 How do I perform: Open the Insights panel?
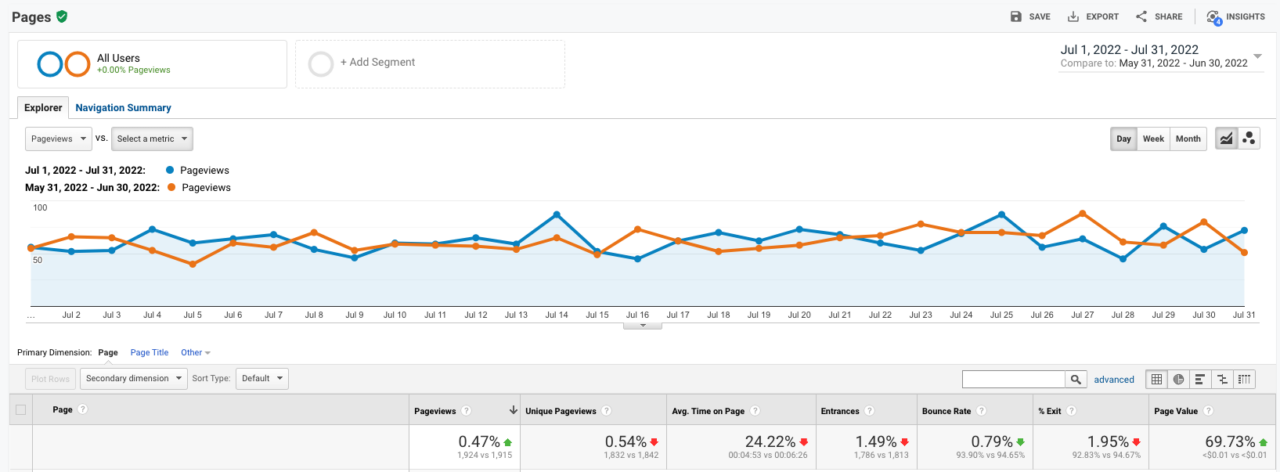tap(1214, 17)
